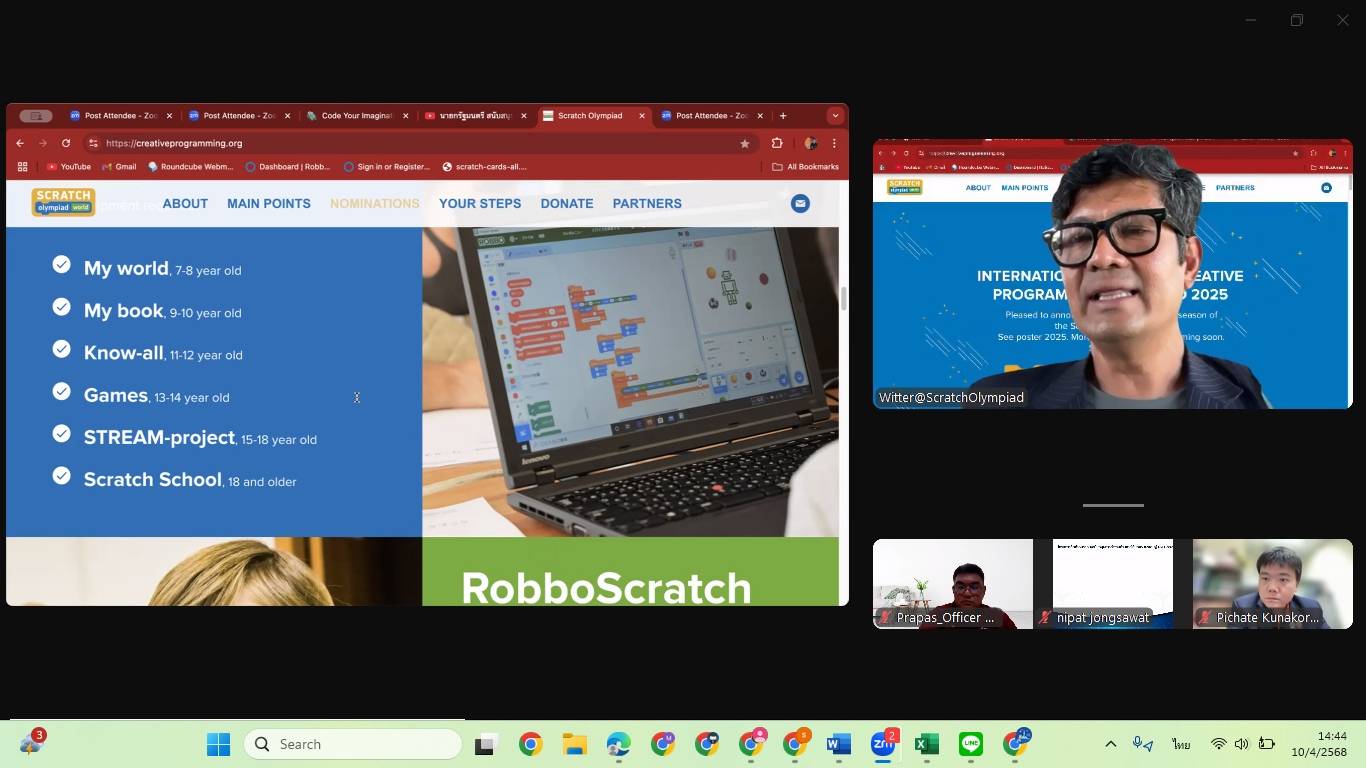
Task: Select NOMINATIONS in the site menu
Action: click(x=375, y=203)
